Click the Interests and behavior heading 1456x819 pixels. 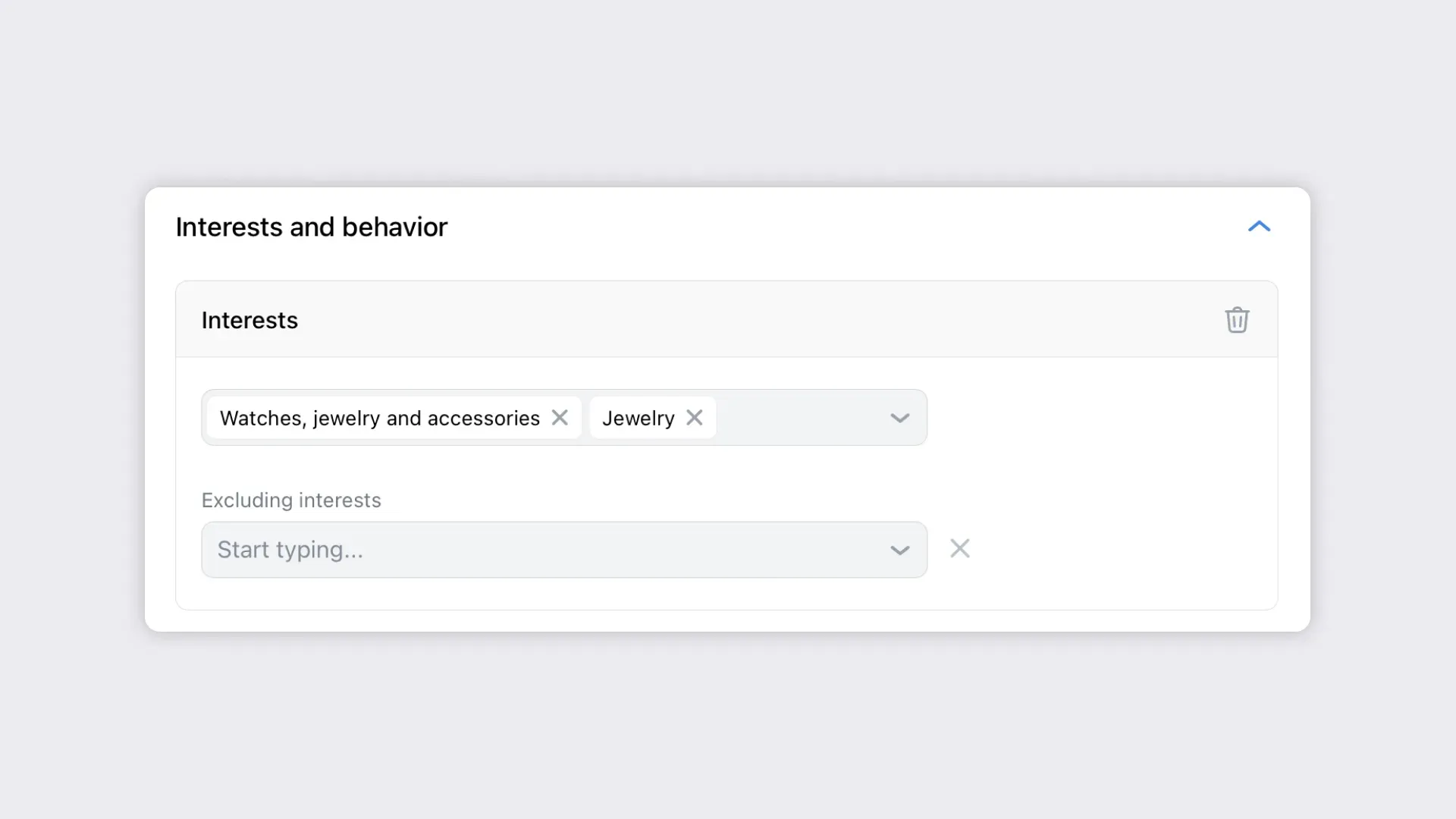(311, 227)
